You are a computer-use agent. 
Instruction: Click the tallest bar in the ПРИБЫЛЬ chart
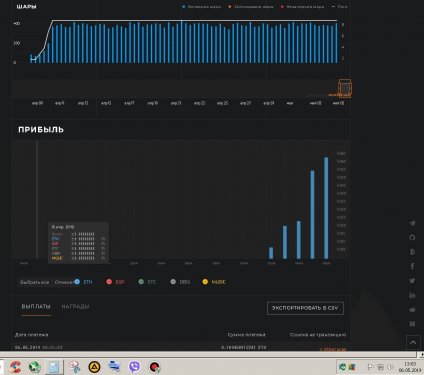point(326,208)
